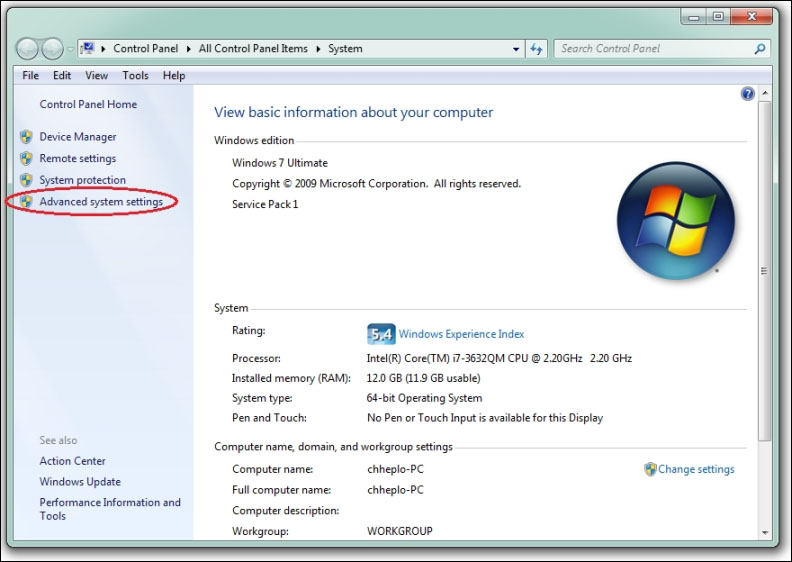Click the Full computer name value chheplo-PC

pyautogui.click(x=395, y=490)
